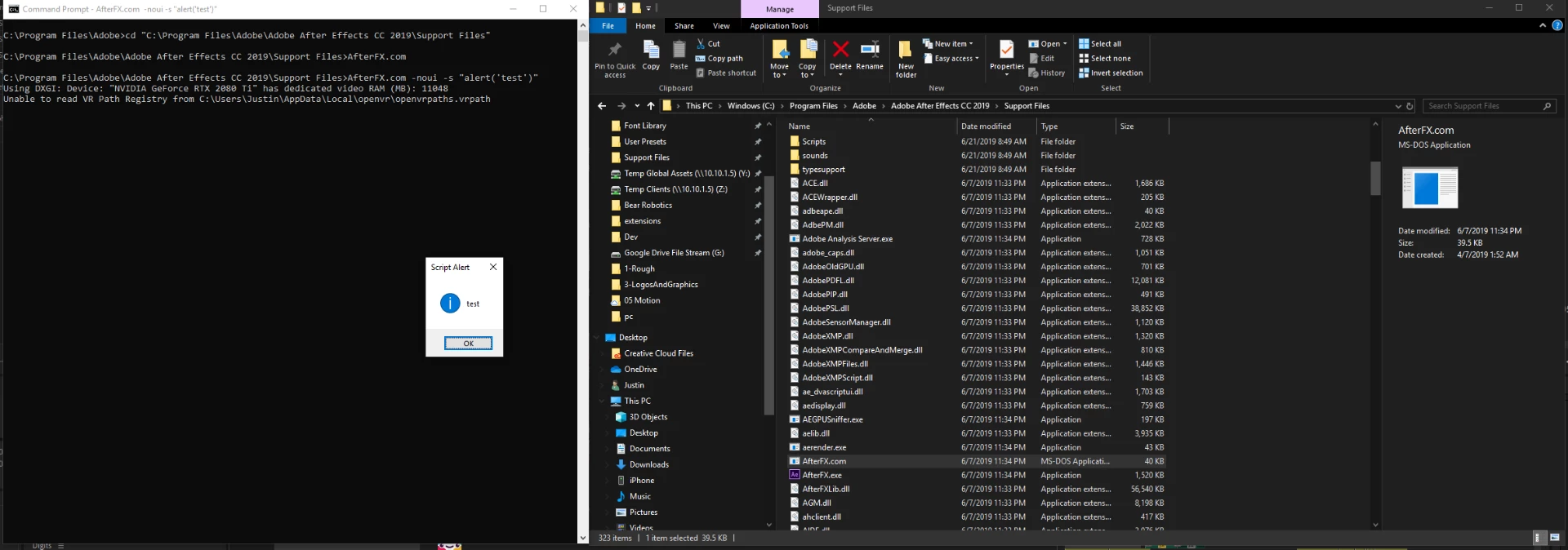
Task: Open User Presets in Quick access
Action: point(645,142)
